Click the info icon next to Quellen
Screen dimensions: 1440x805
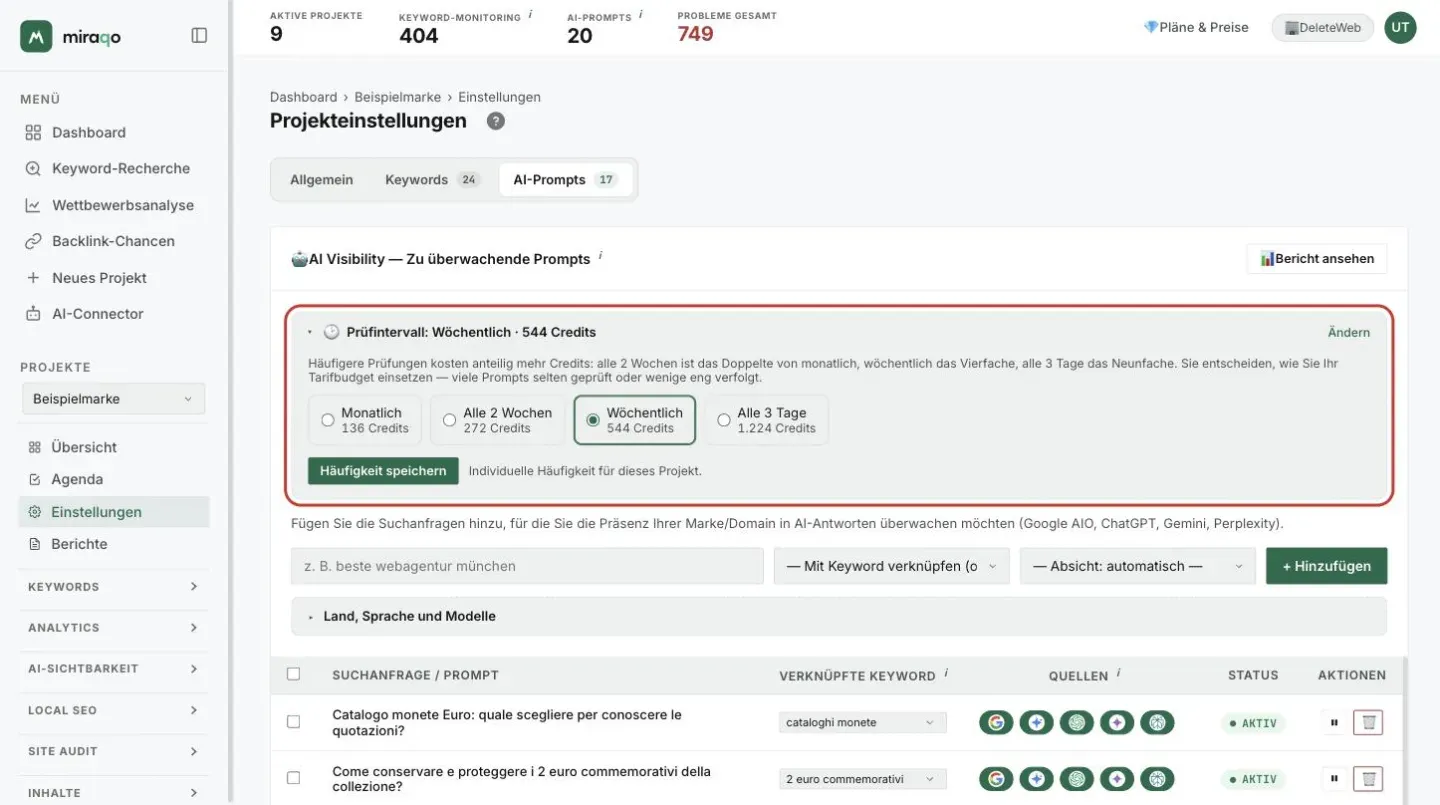click(1118, 673)
